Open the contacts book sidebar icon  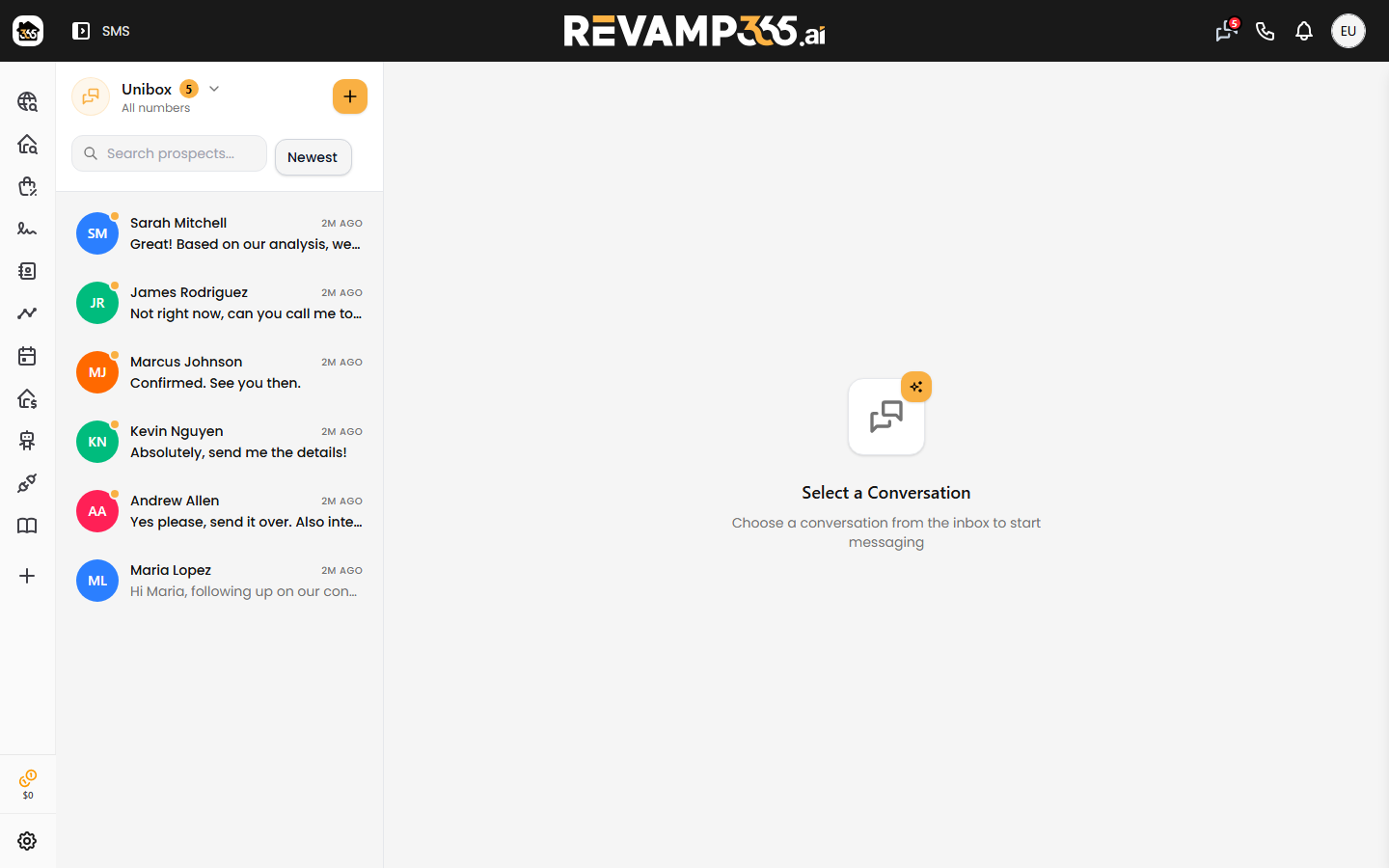[x=27, y=271]
